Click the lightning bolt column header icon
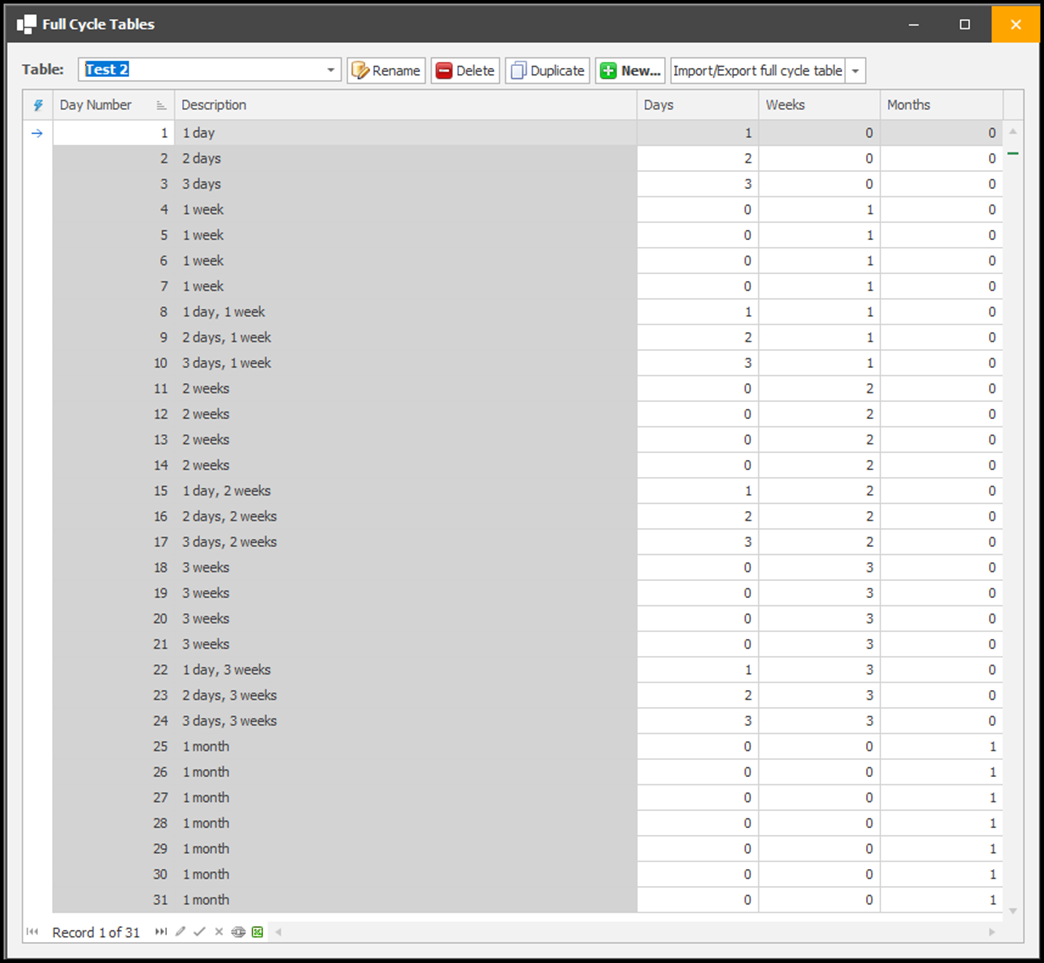Viewport: 1044px width, 963px height. 38,105
